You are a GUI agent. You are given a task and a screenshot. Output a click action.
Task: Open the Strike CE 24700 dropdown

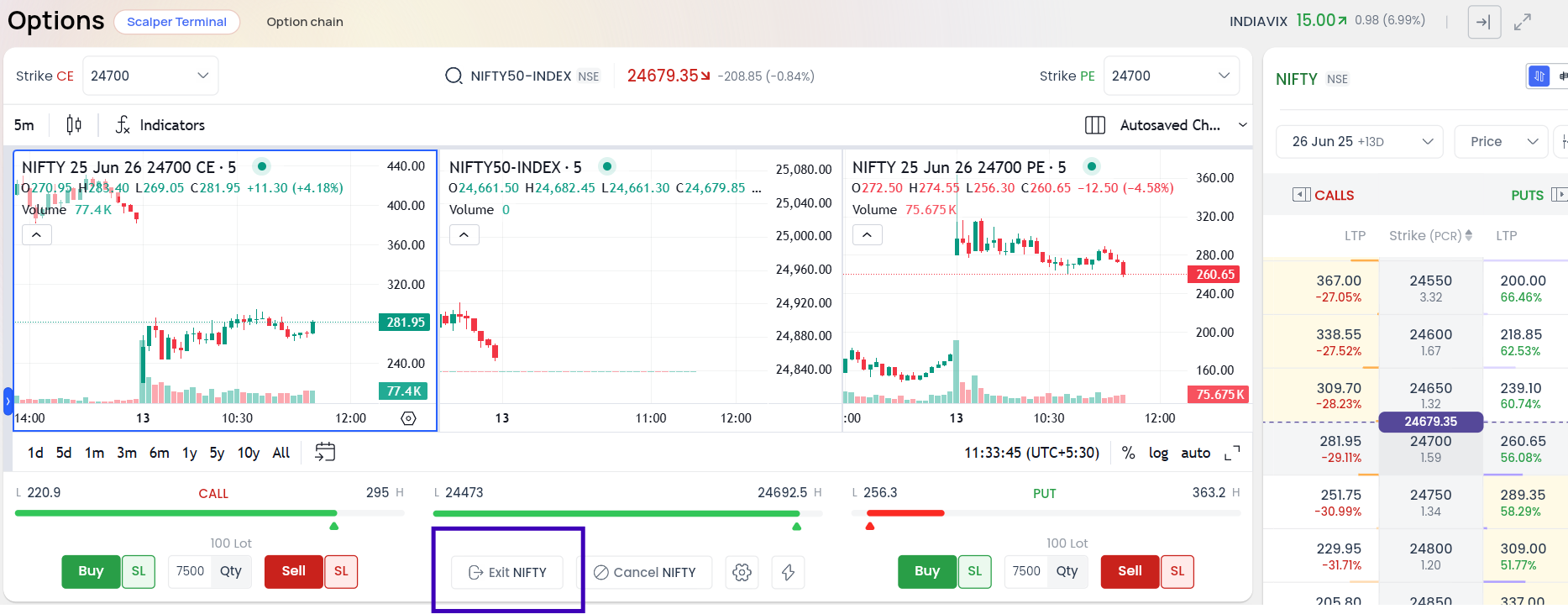click(150, 76)
